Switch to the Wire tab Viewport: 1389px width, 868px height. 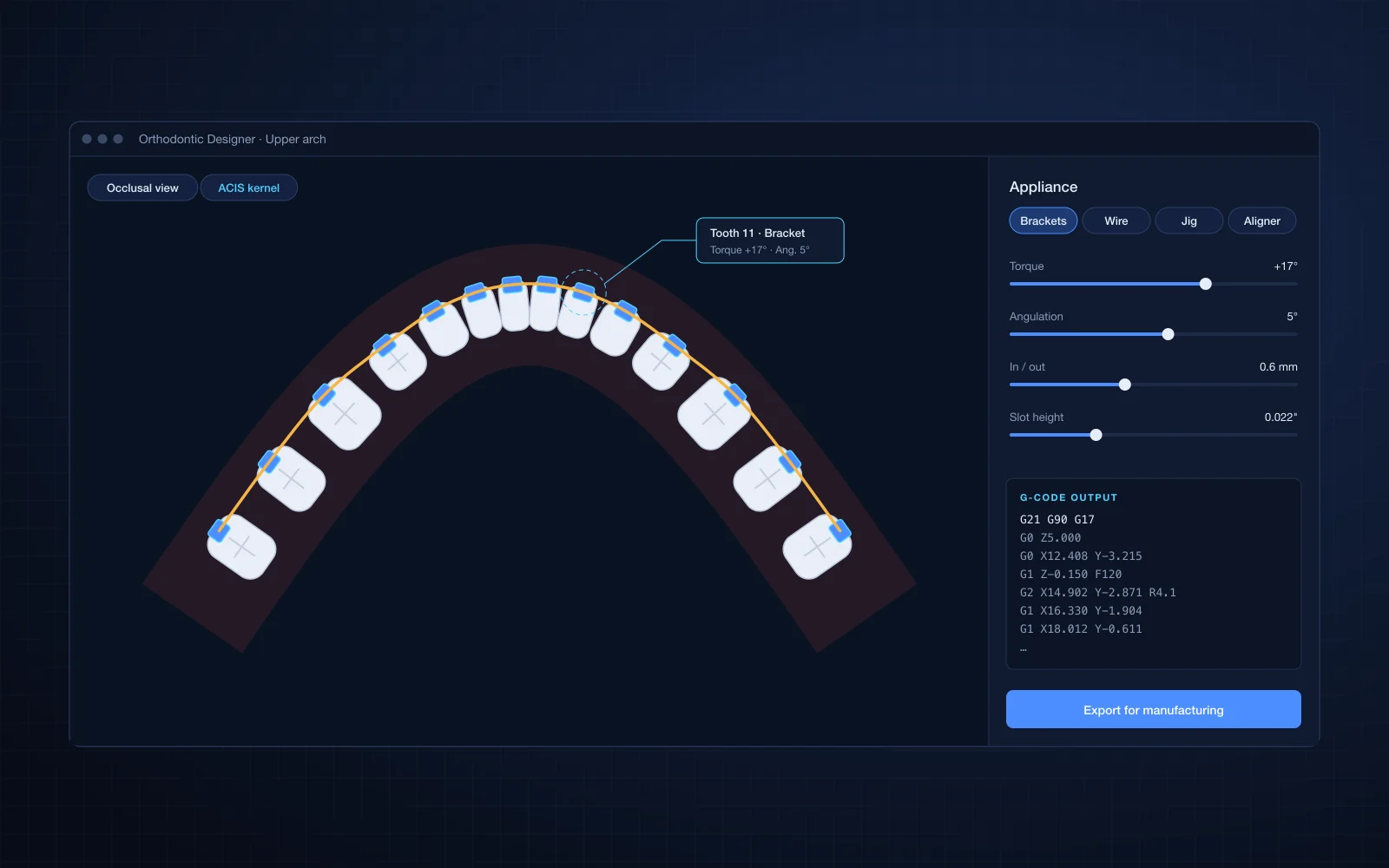pyautogui.click(x=1116, y=220)
